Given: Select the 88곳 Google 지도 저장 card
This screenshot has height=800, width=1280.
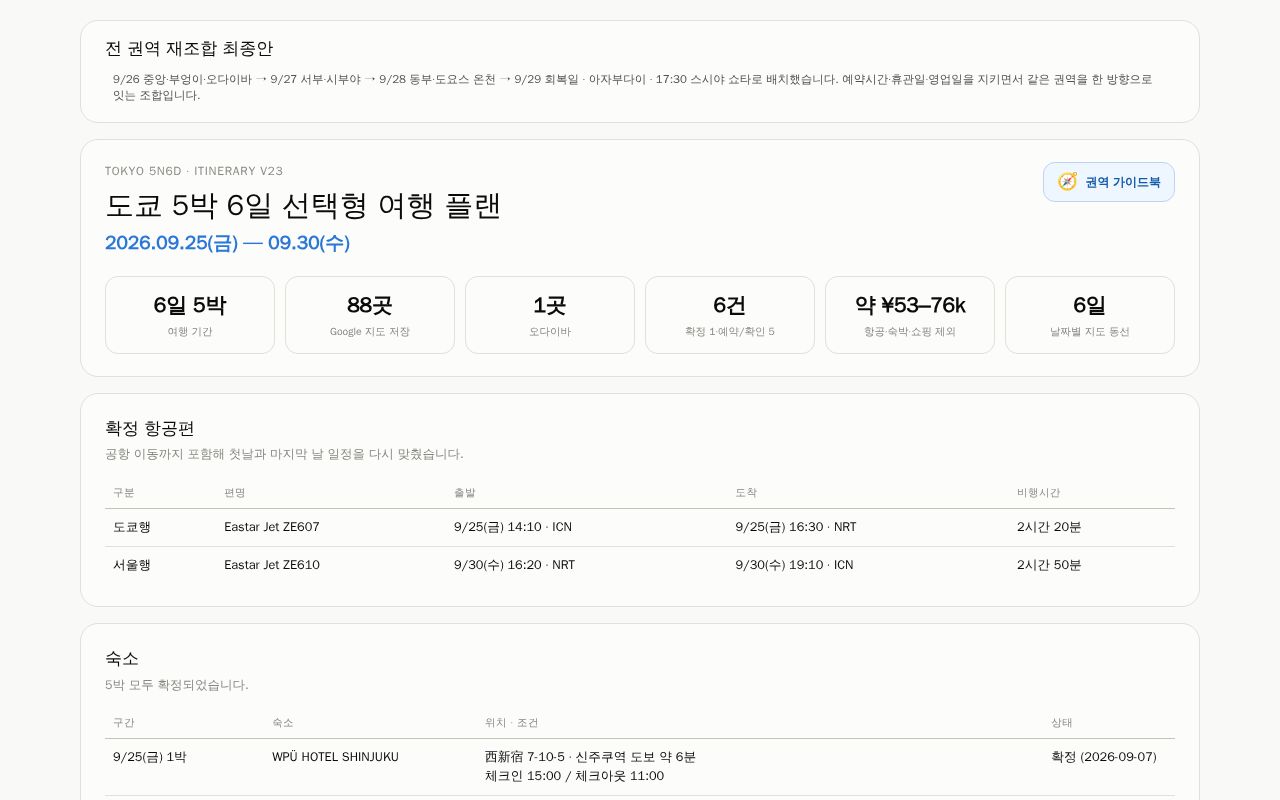Looking at the screenshot, I should pyautogui.click(x=370, y=315).
